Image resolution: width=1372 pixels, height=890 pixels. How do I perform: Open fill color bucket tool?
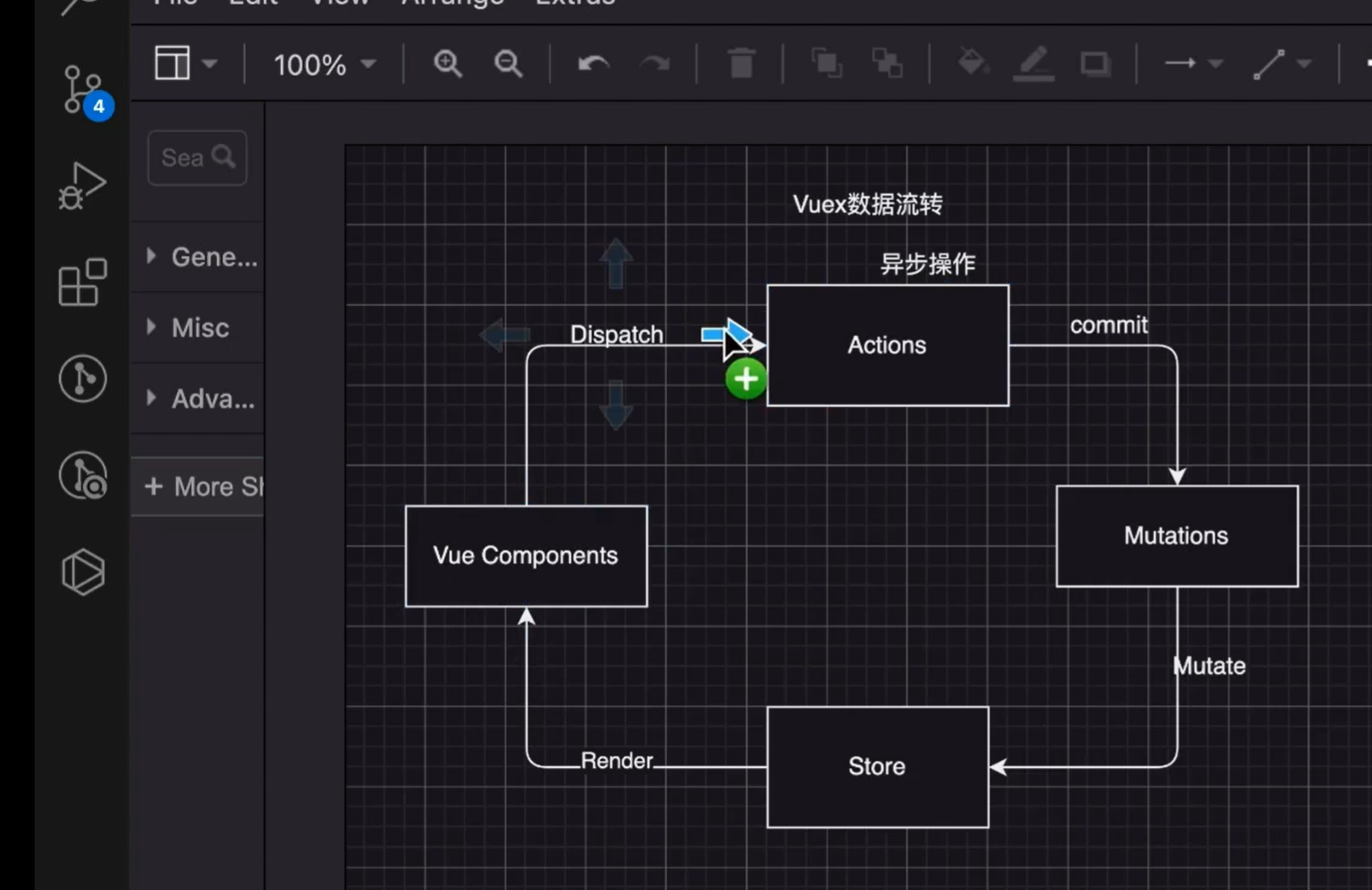click(x=973, y=62)
